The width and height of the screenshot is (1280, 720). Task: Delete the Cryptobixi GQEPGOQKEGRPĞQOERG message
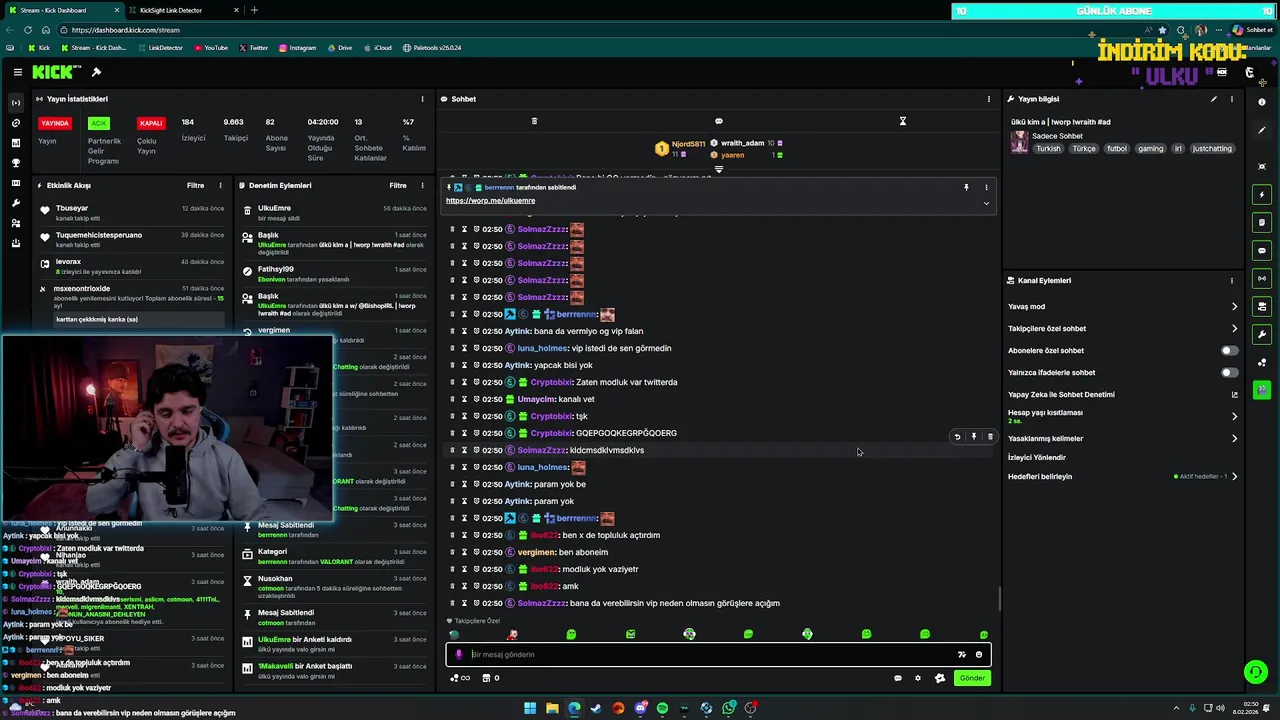point(990,437)
